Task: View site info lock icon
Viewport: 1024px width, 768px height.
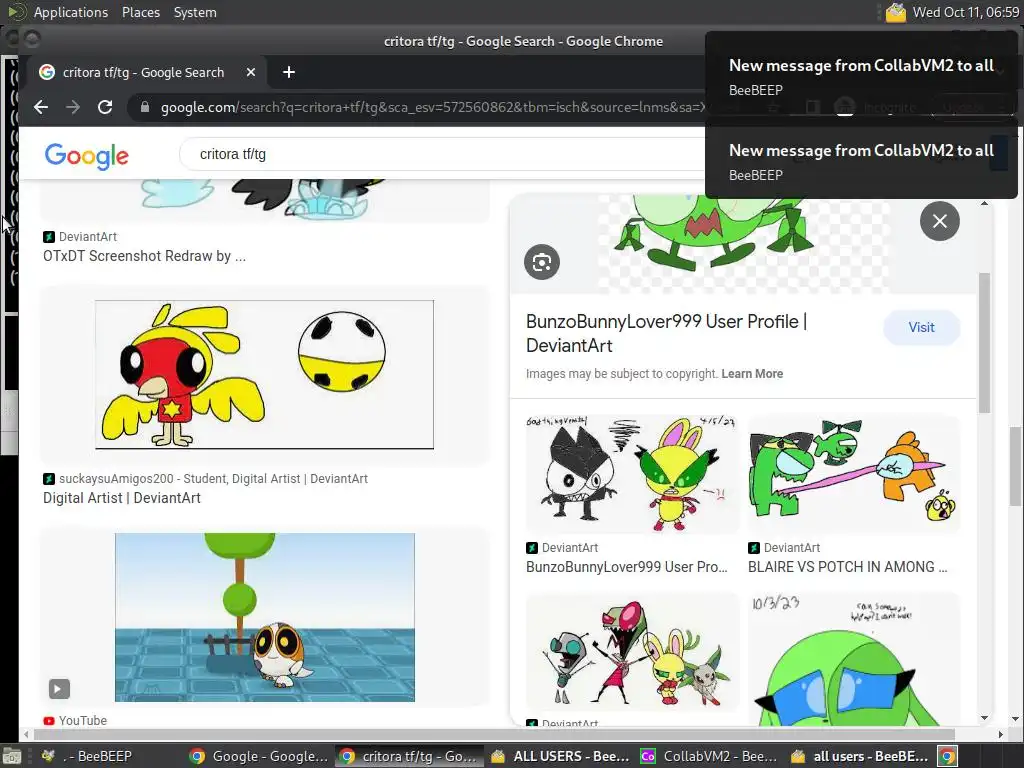Action: 145,107
